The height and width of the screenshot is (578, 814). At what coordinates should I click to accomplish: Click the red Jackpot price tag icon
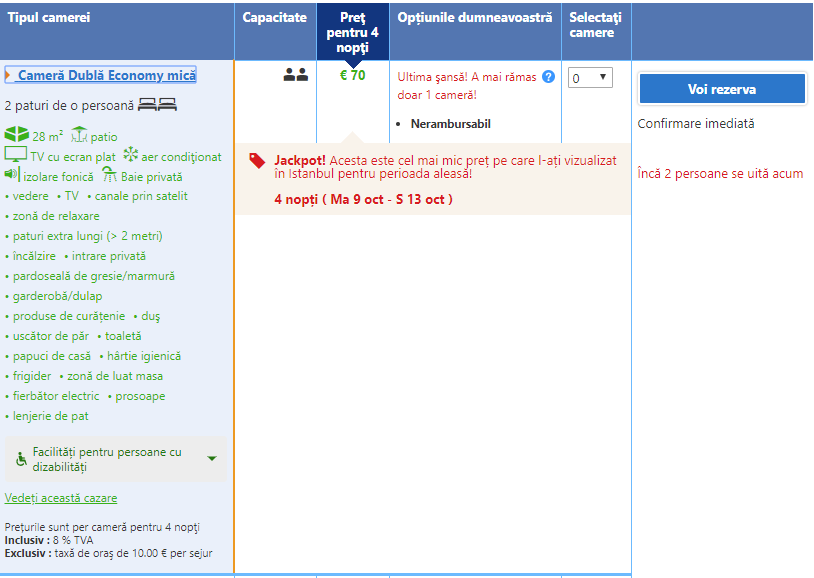258,161
